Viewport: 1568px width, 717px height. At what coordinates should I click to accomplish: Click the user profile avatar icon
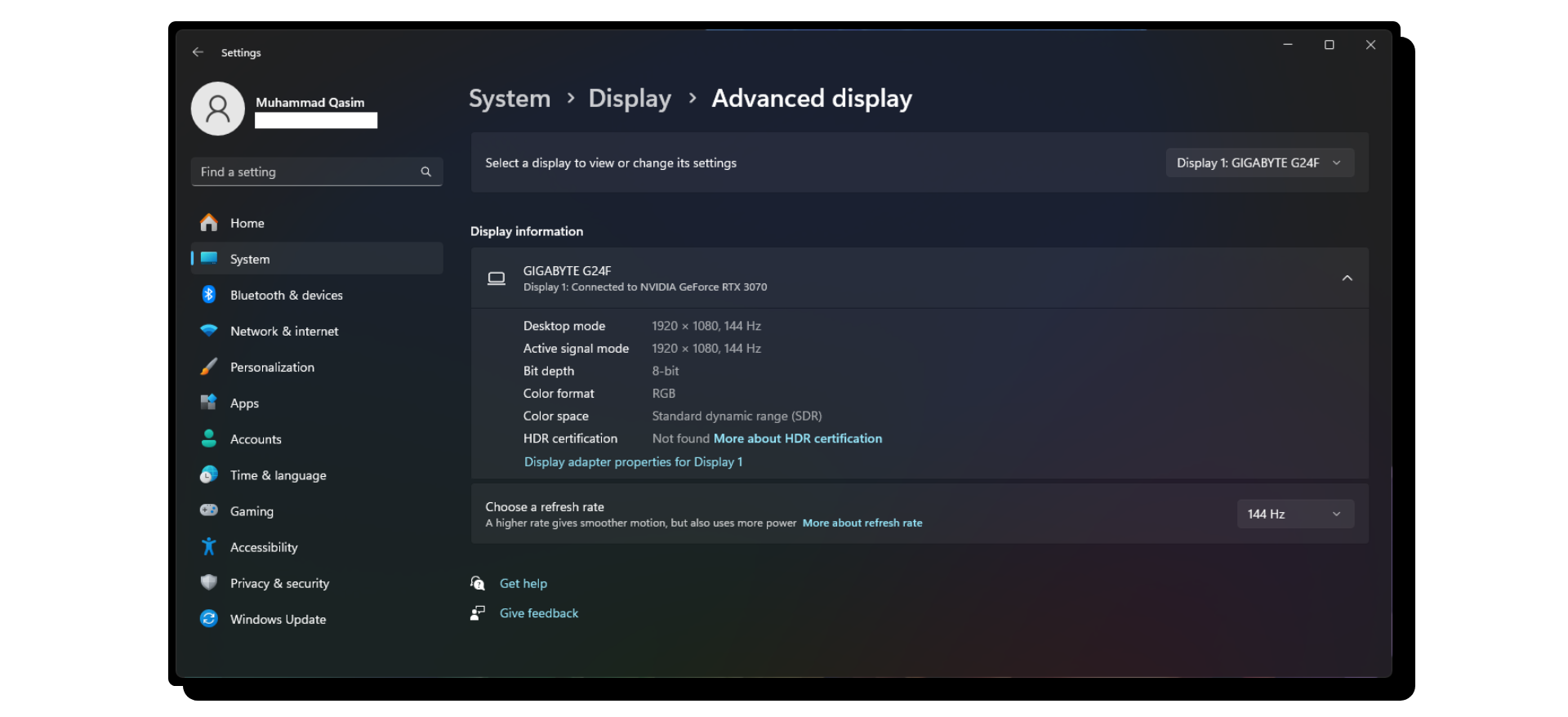[218, 109]
